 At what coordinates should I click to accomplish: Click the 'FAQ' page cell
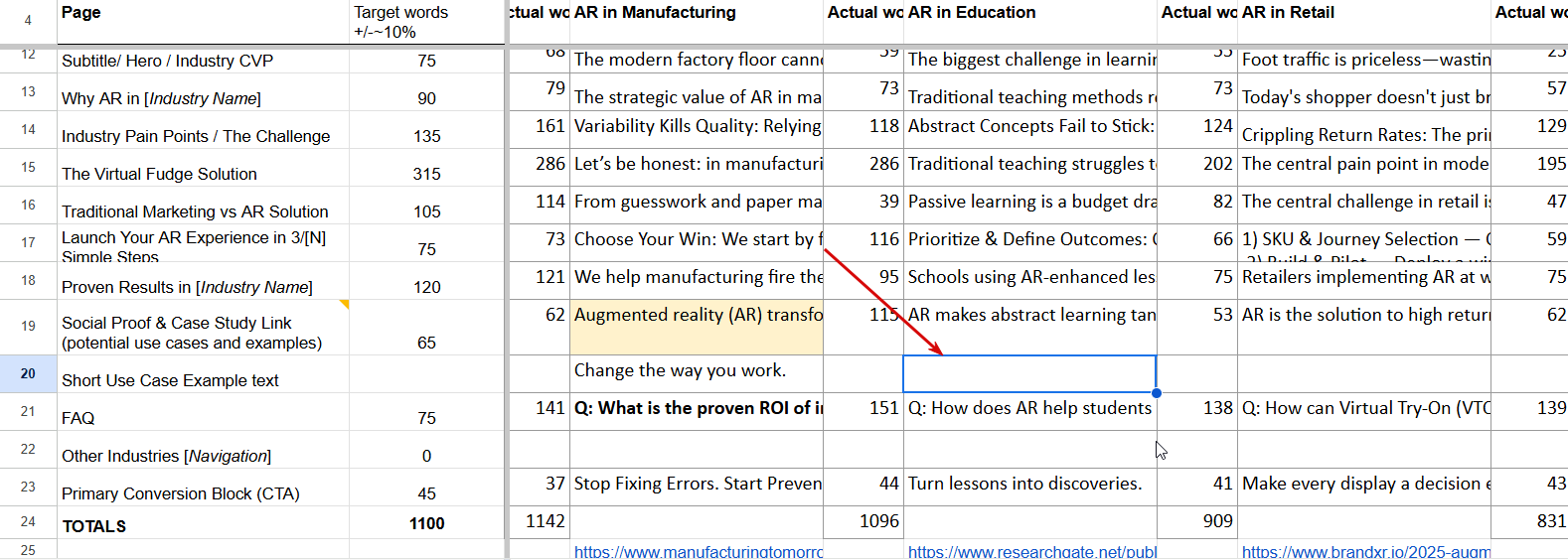pyautogui.click(x=203, y=418)
